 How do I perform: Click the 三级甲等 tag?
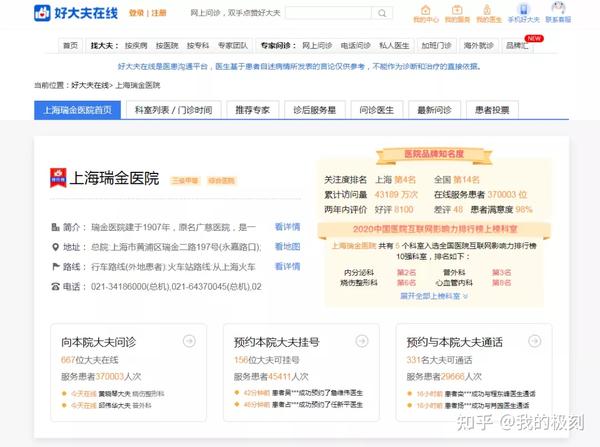tap(185, 181)
